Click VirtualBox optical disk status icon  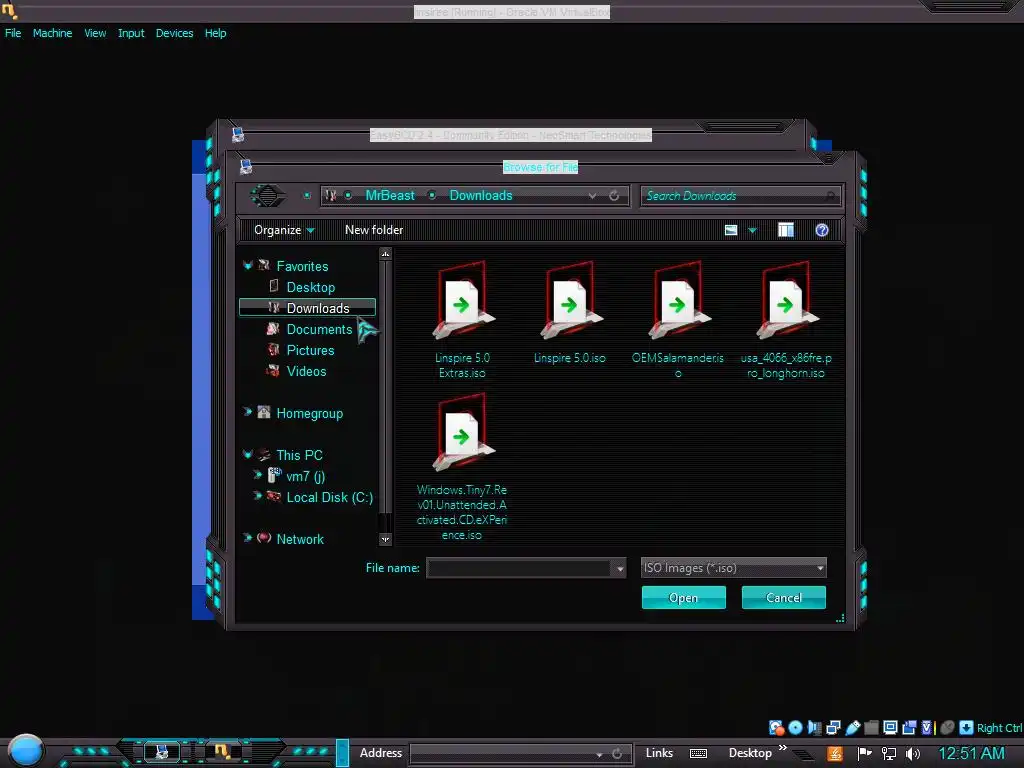(x=795, y=728)
